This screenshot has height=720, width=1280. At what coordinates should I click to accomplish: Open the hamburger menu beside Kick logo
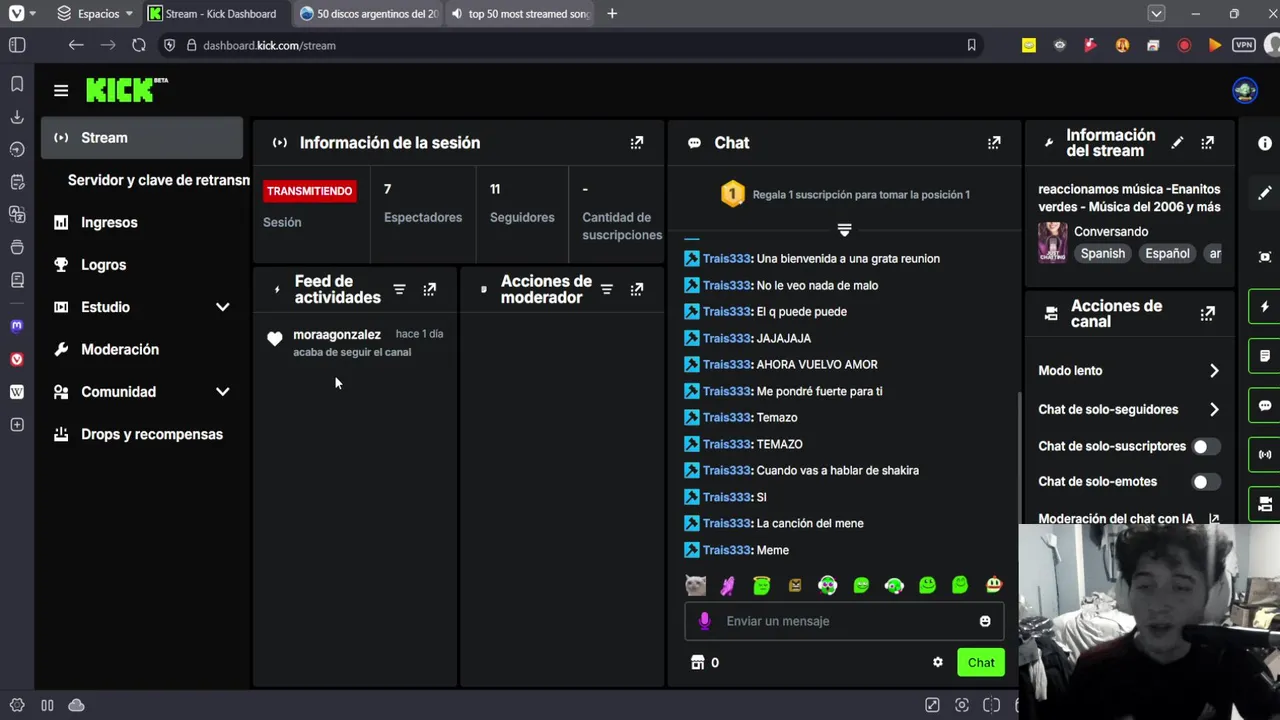click(x=61, y=90)
